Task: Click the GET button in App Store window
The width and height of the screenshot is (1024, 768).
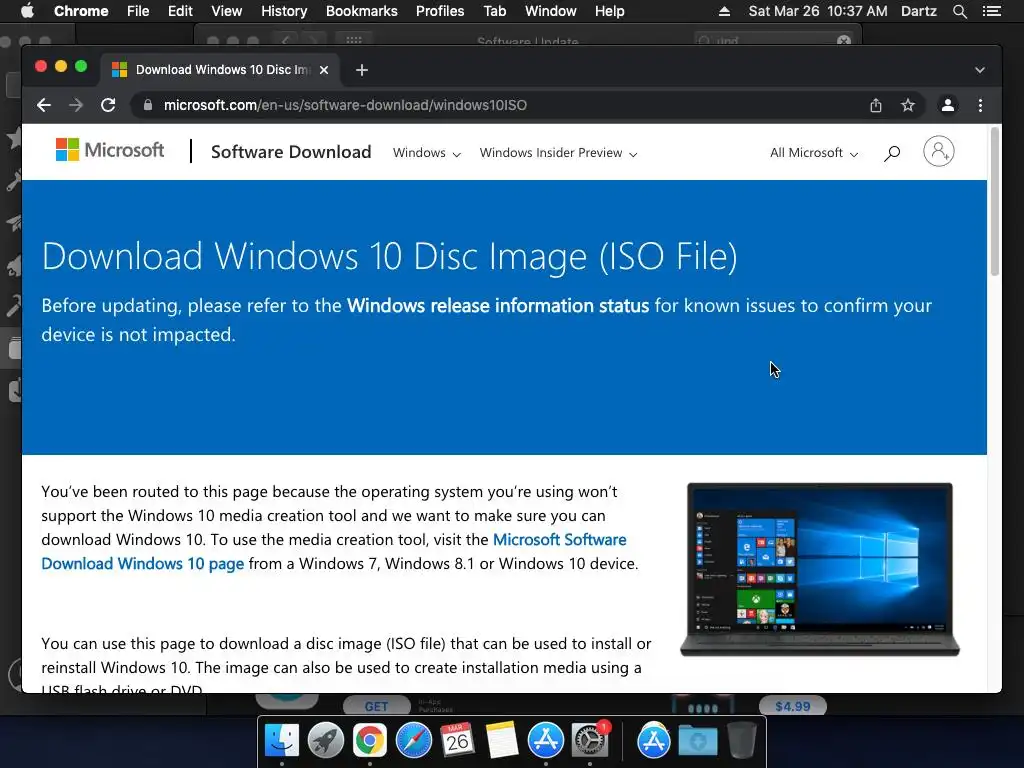Action: point(376,706)
